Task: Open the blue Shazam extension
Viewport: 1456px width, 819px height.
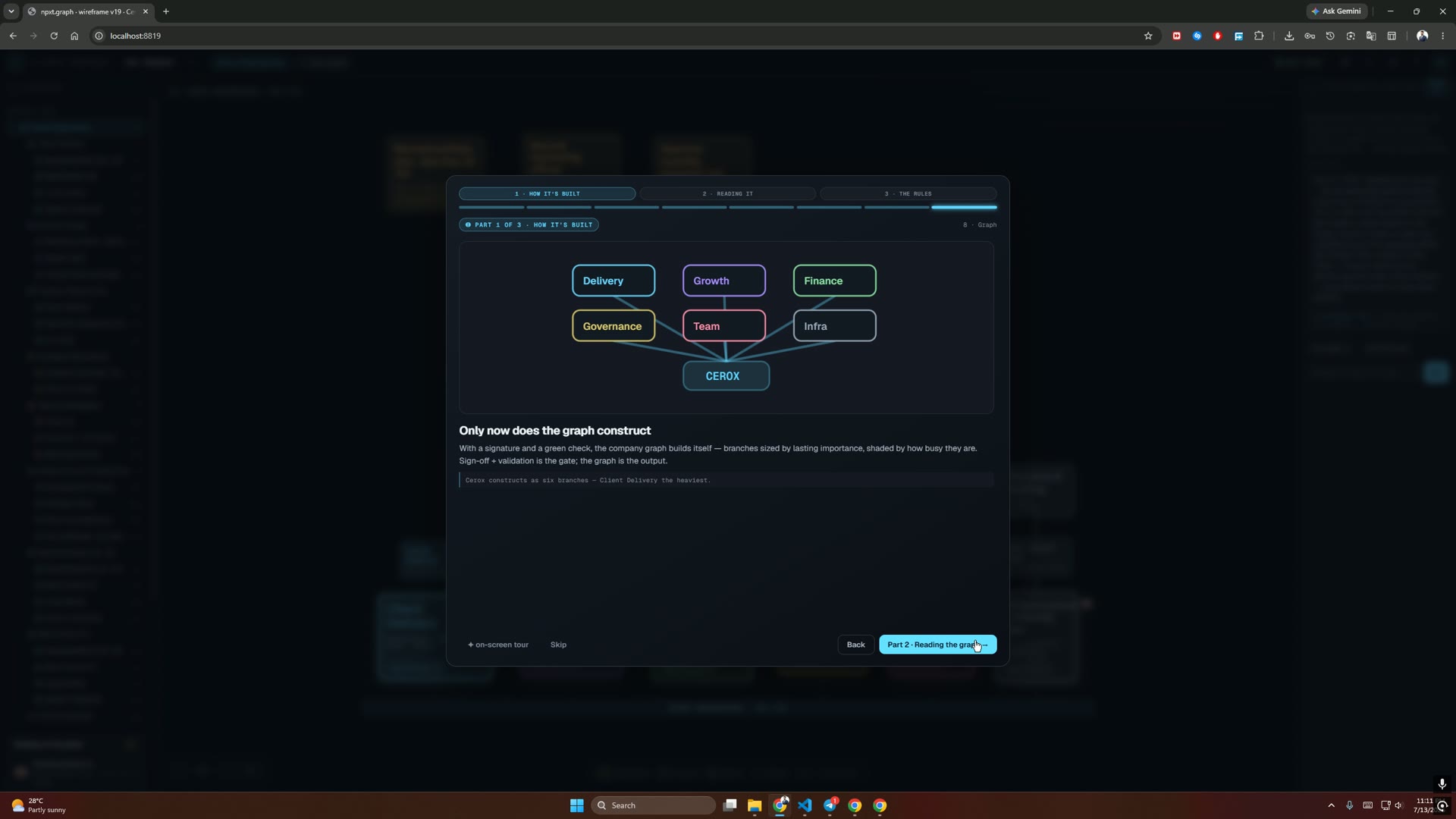Action: [x=1197, y=36]
